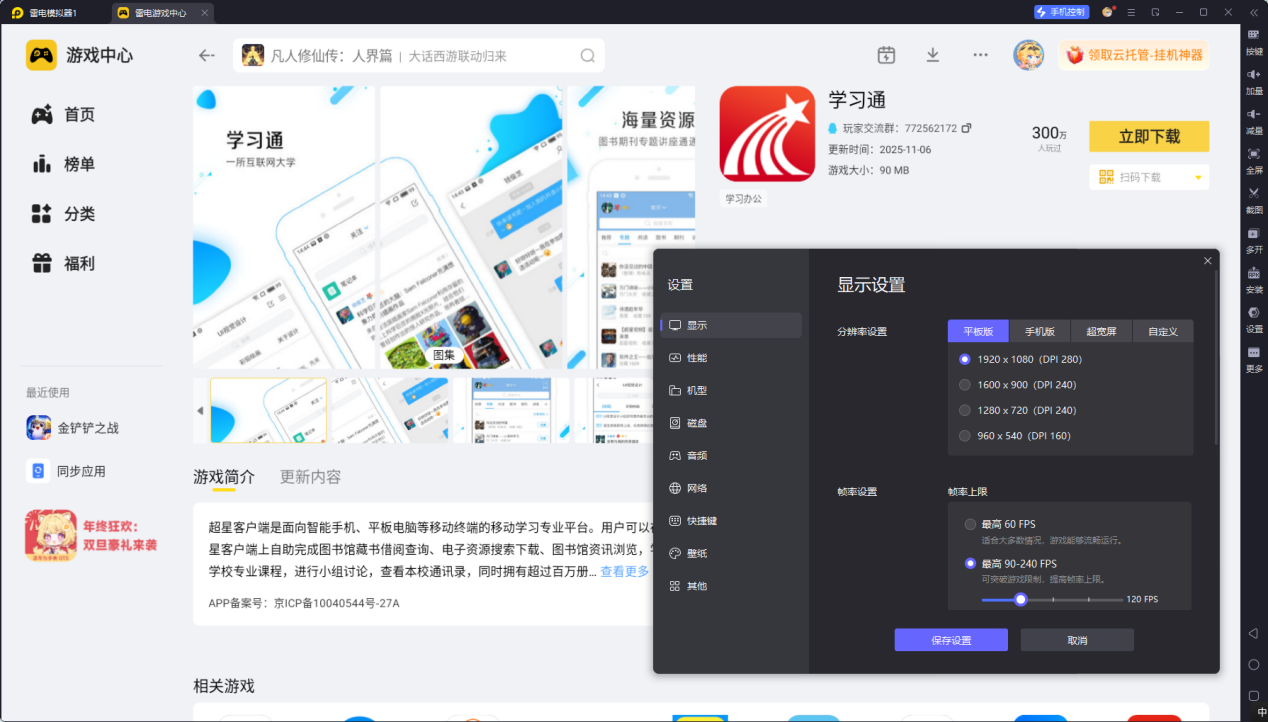Open 性能 settings section
This screenshot has width=1268, height=722.
tap(731, 358)
